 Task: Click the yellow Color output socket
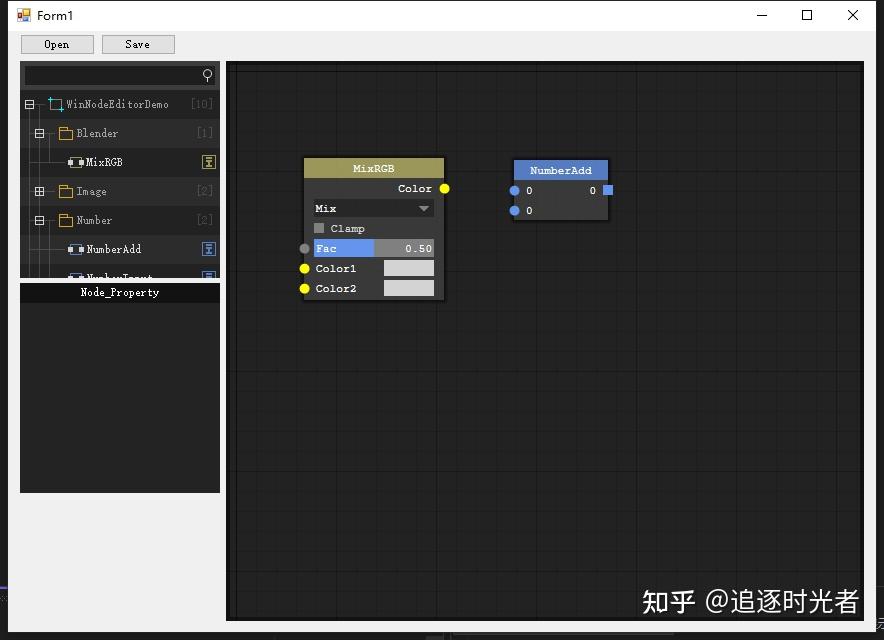[444, 188]
